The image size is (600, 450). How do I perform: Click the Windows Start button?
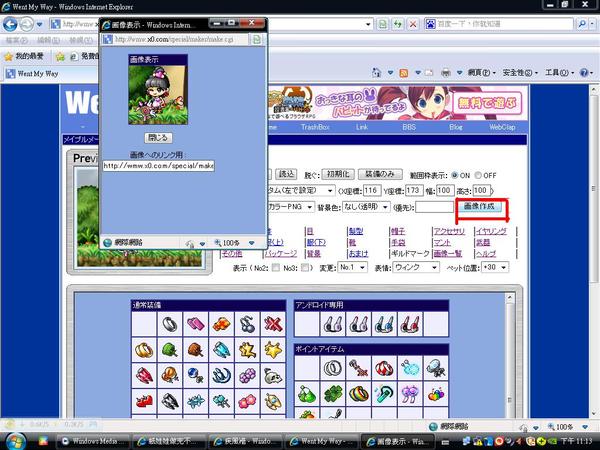15,441
